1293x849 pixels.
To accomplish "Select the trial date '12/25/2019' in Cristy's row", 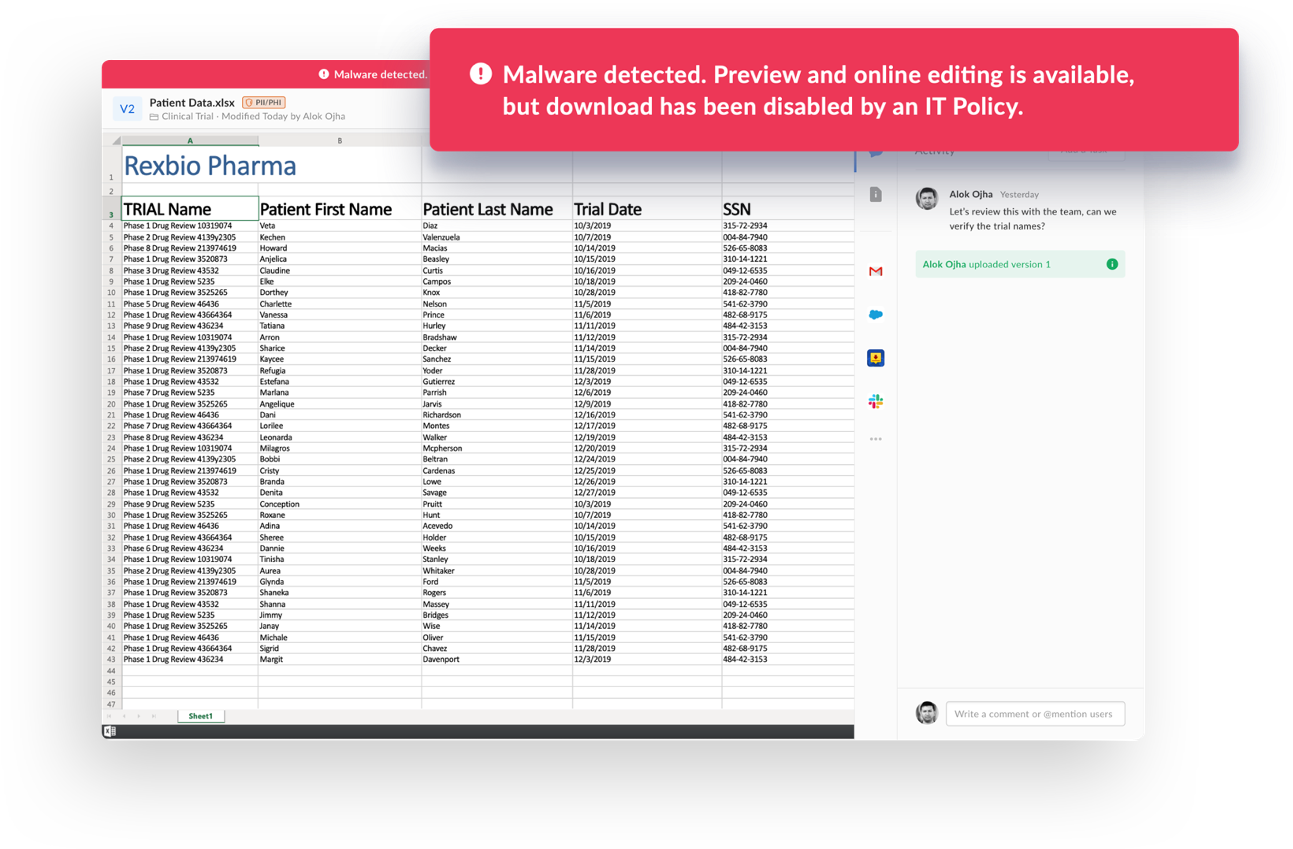I will coord(647,471).
